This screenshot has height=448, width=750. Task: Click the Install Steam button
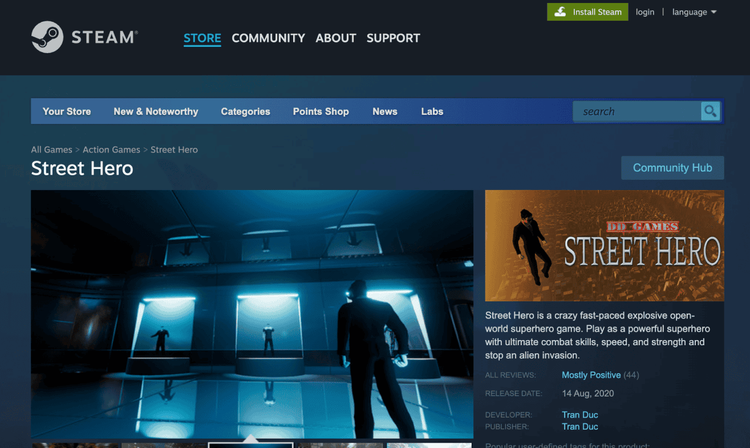[x=587, y=12]
